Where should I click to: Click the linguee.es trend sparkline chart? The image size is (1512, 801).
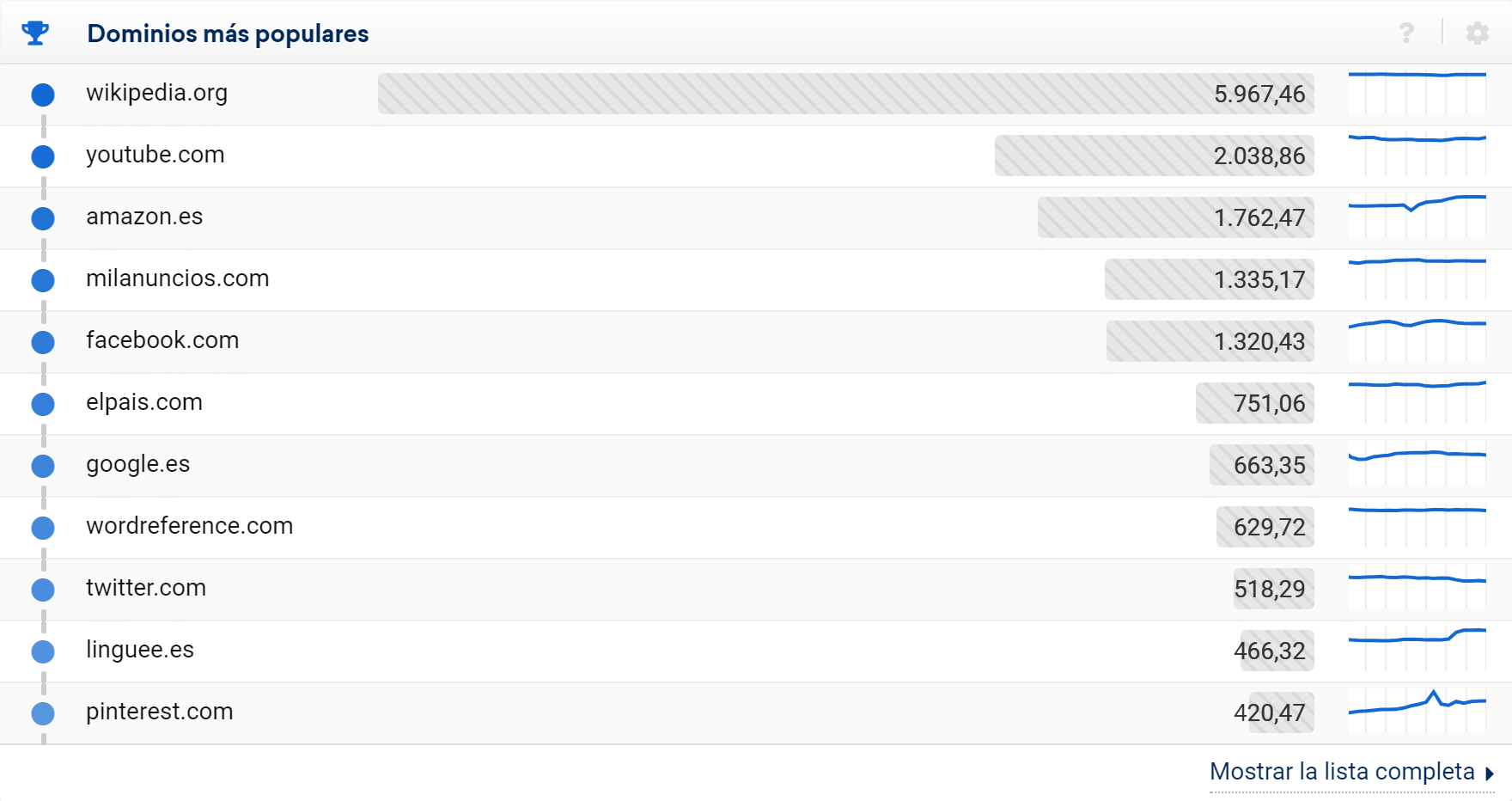pos(1417,649)
